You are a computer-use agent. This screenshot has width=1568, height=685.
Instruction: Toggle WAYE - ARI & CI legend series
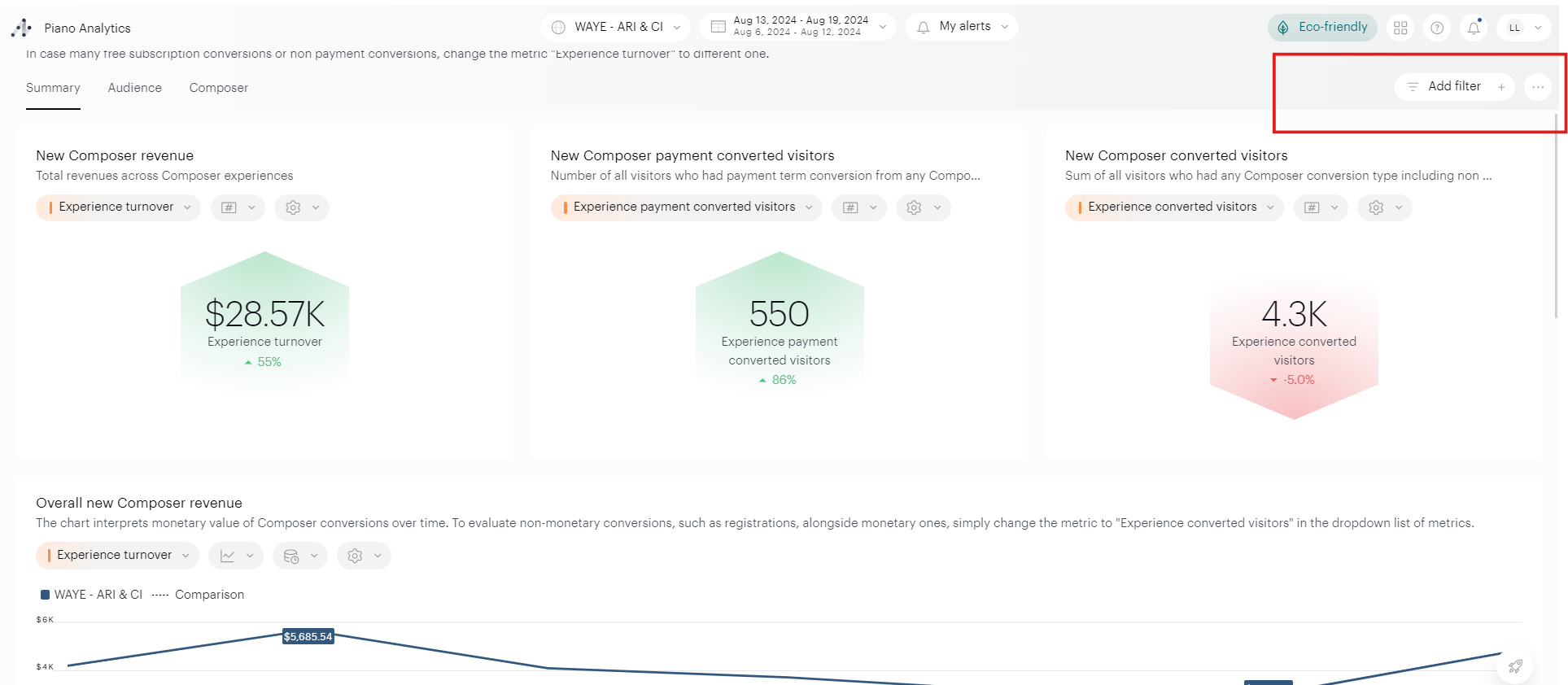pyautogui.click(x=91, y=595)
